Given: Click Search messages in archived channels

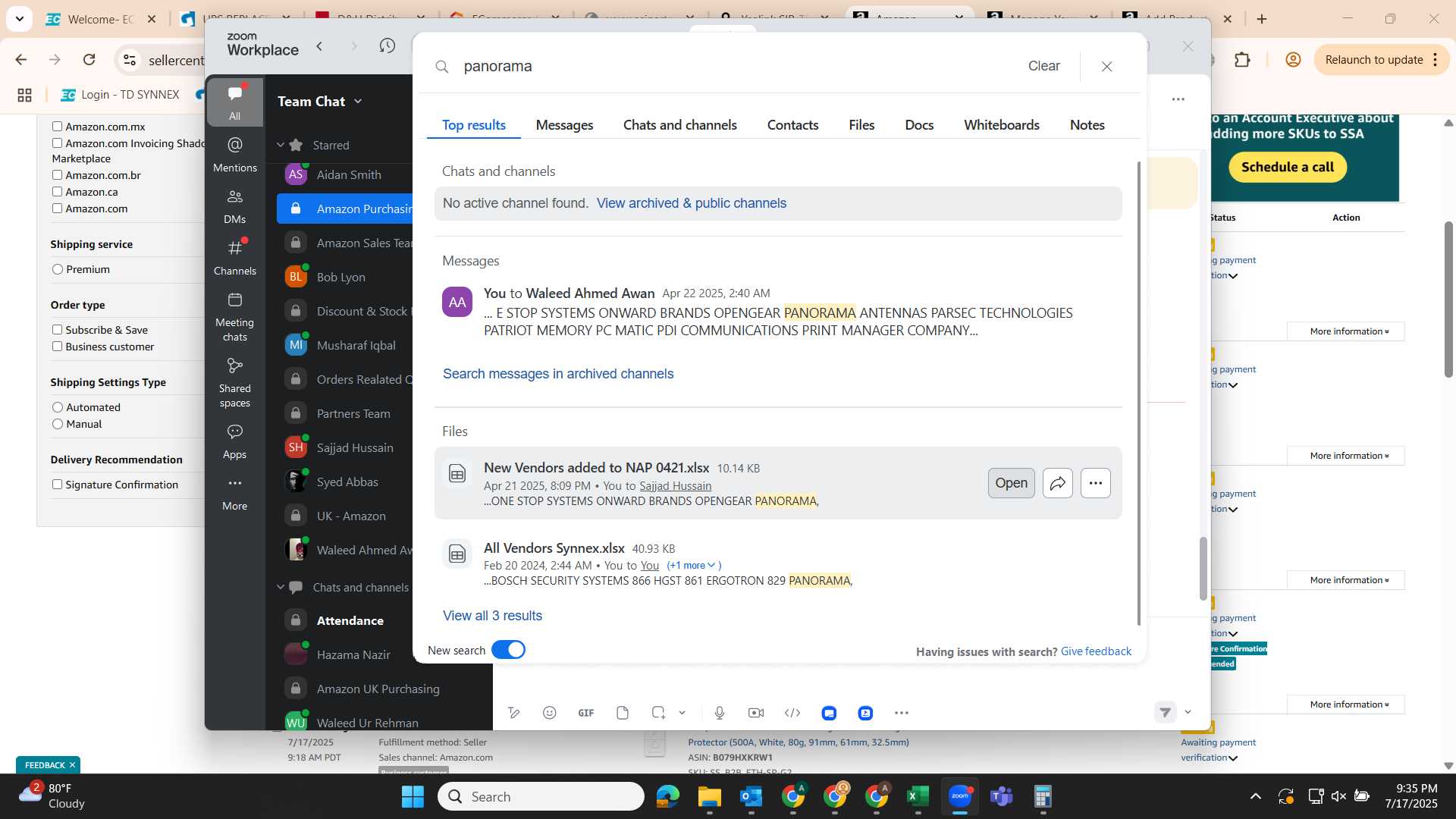Looking at the screenshot, I should (x=558, y=374).
